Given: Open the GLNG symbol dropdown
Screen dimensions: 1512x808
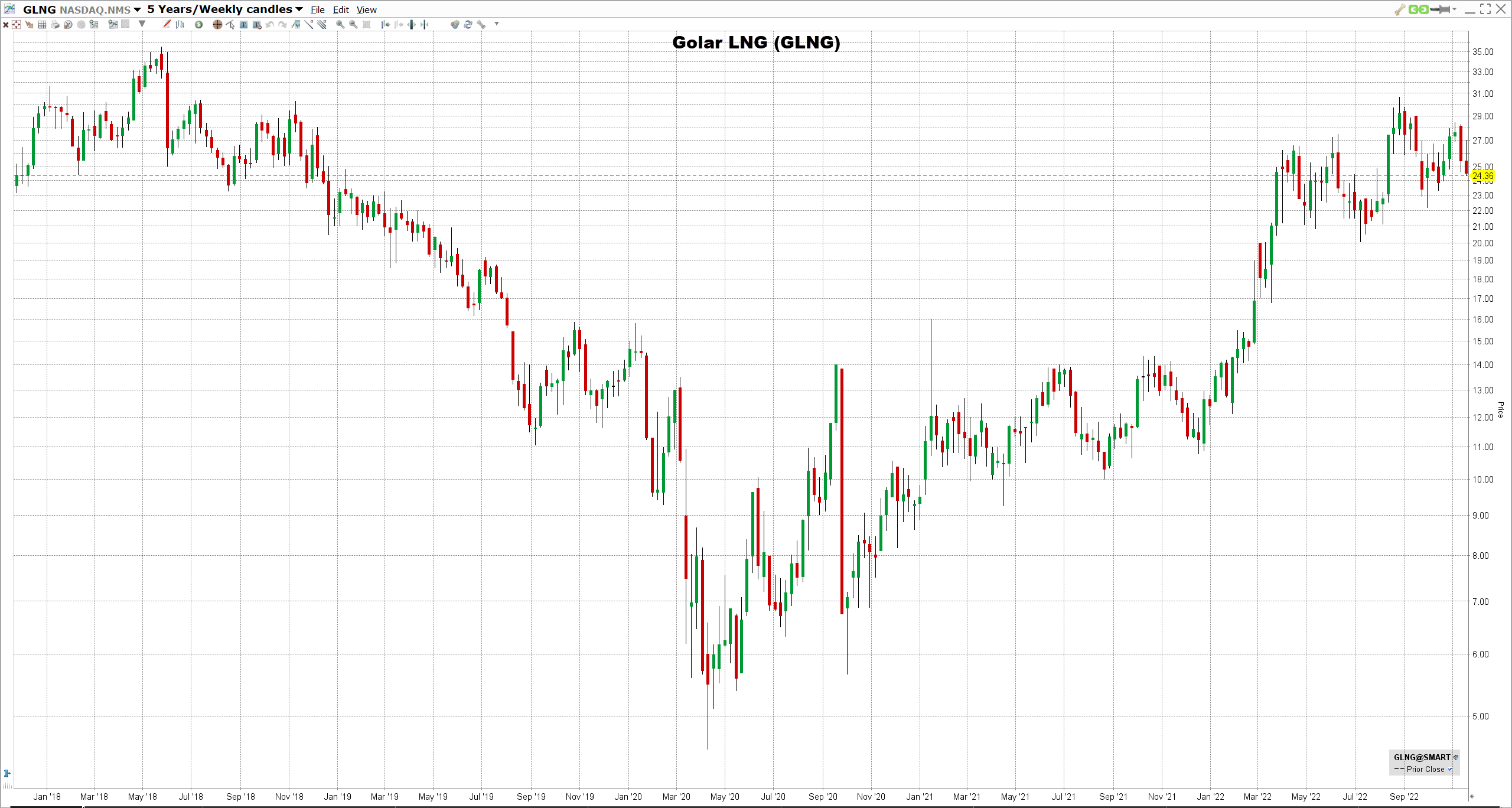Looking at the screenshot, I should tap(137, 9).
